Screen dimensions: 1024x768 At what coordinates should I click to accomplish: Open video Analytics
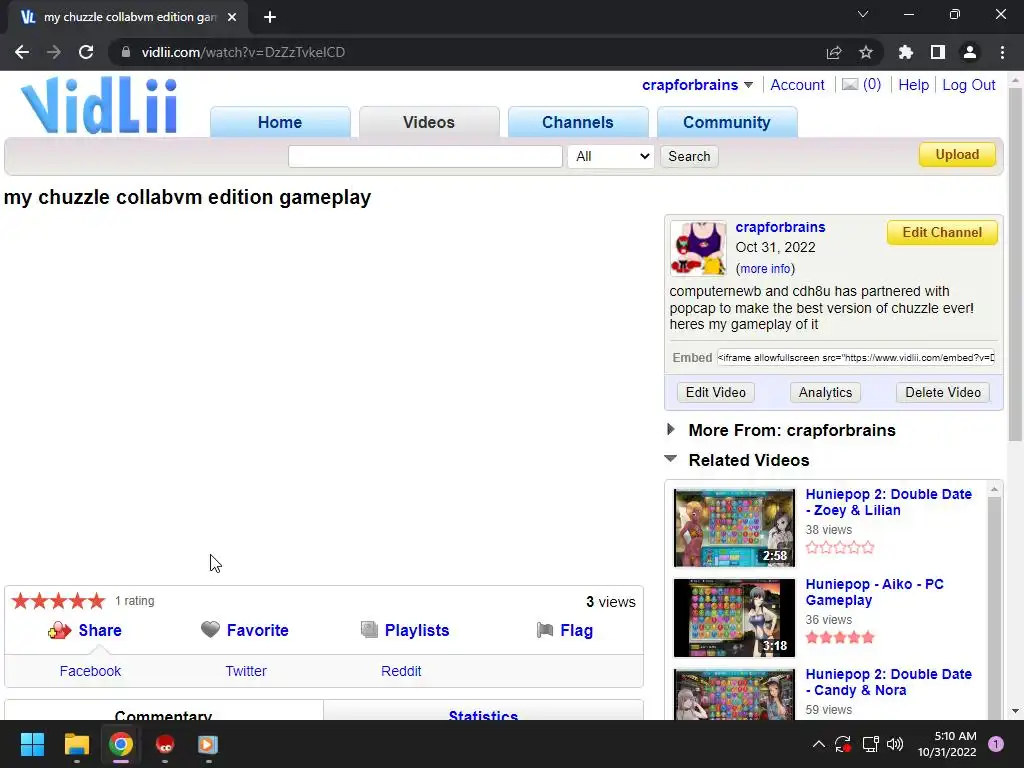825,392
